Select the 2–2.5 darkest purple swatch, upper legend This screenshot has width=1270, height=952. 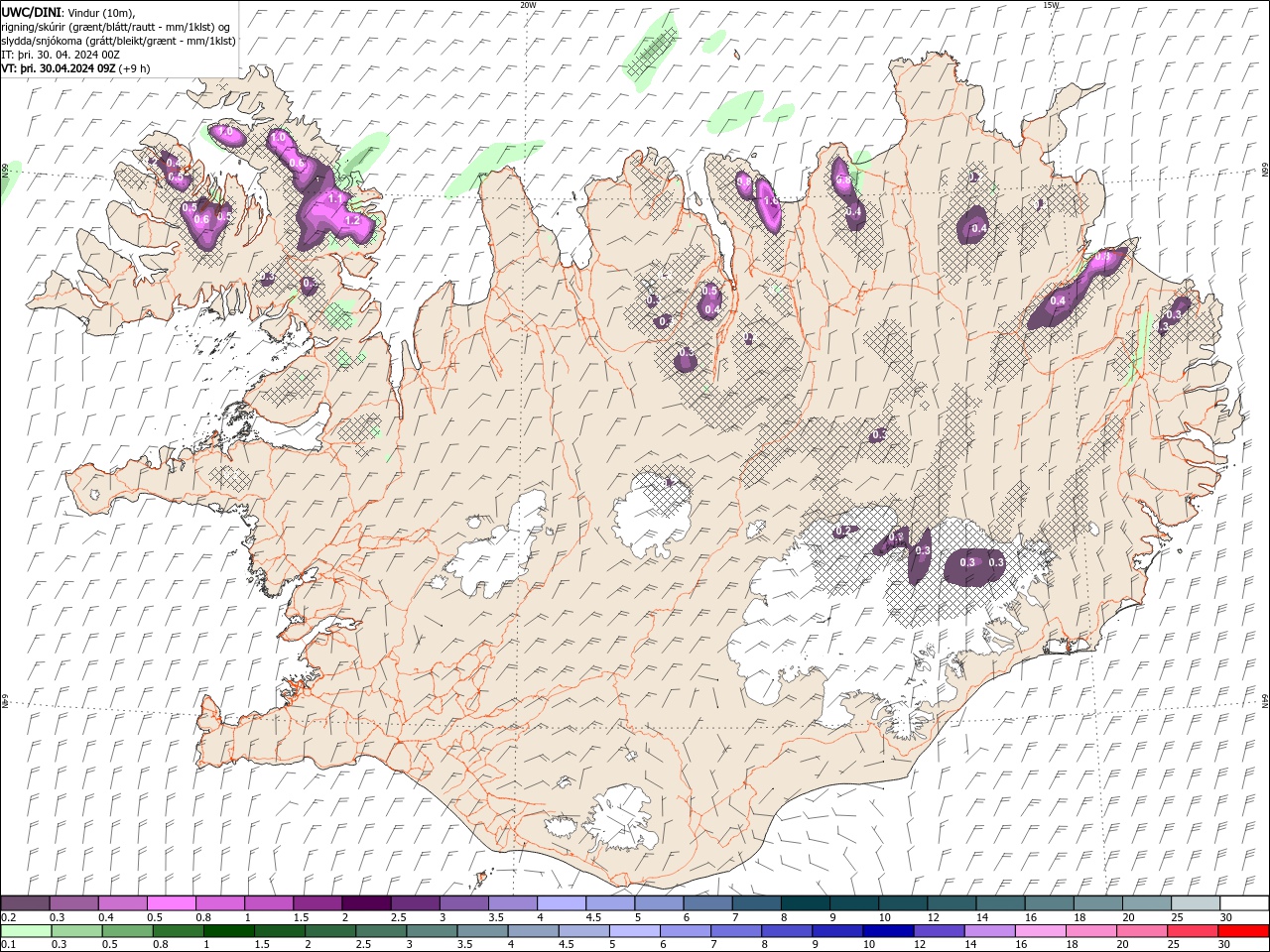click(365, 903)
